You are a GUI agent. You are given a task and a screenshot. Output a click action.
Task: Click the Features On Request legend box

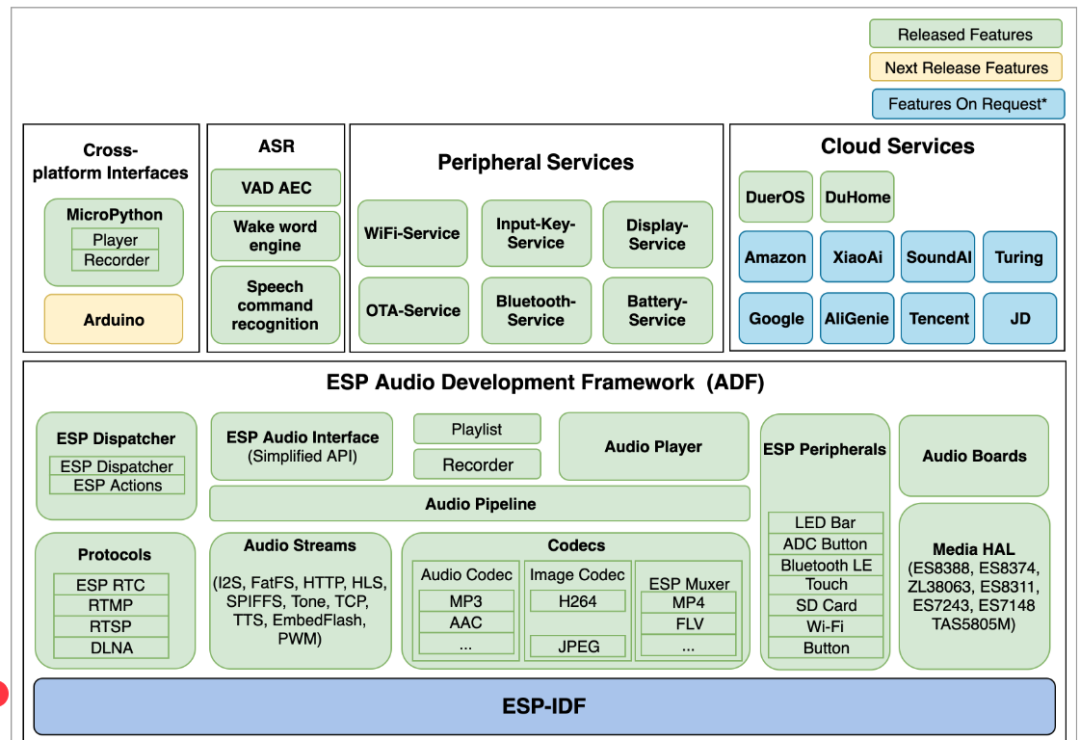click(x=968, y=104)
